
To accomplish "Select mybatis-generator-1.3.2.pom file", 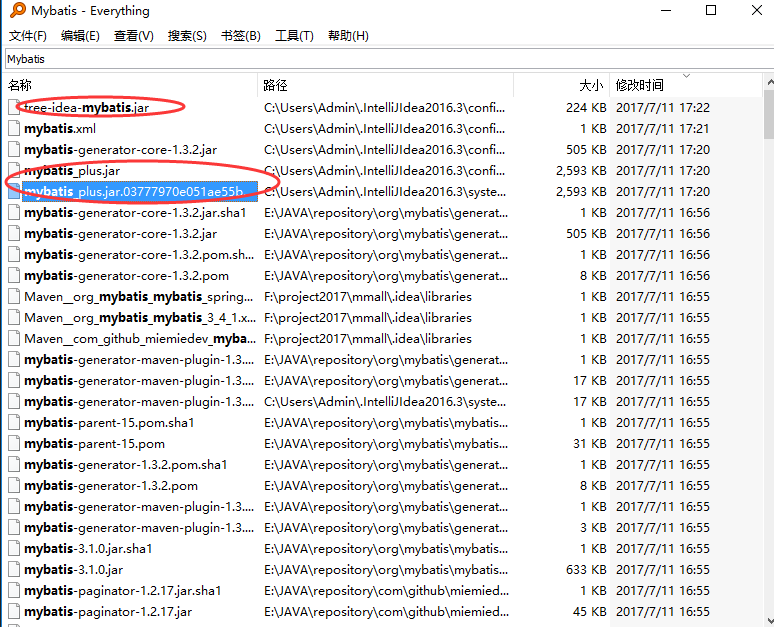I will click(x=111, y=486).
